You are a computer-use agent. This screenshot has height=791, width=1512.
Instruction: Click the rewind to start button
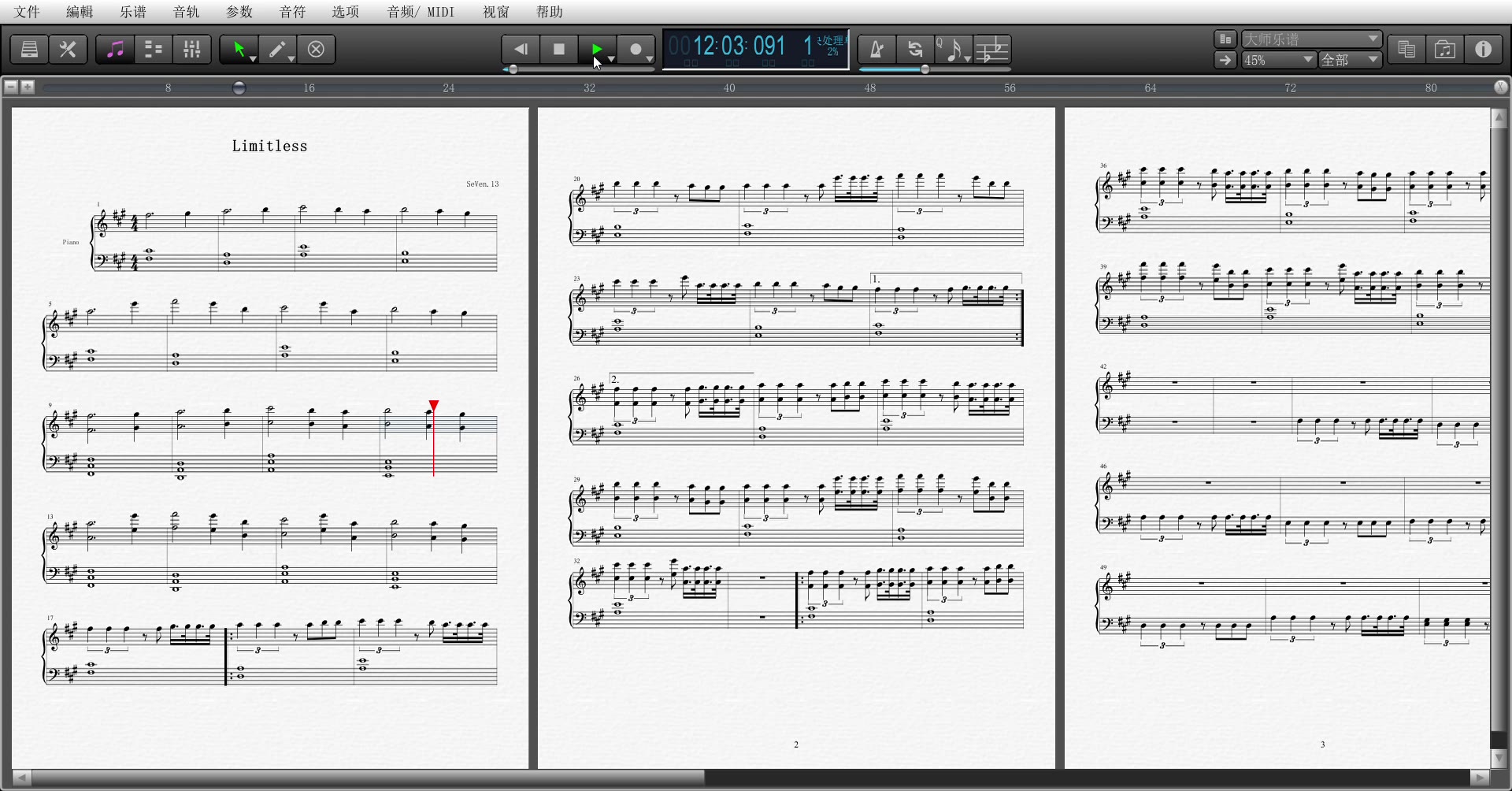point(521,50)
